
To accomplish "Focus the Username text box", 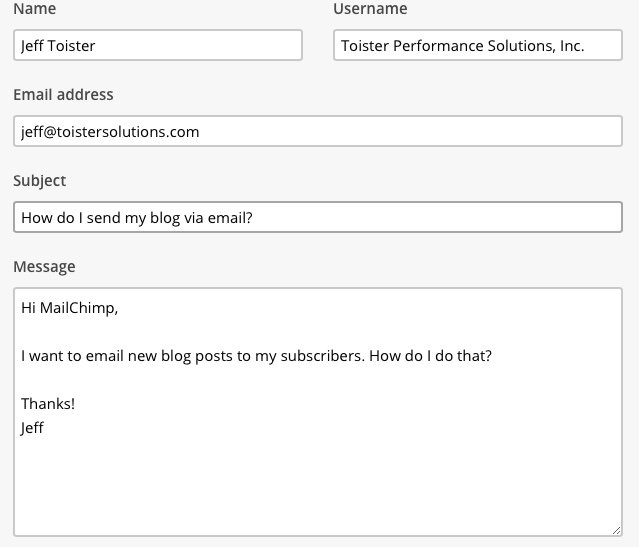I will pyautogui.click(x=478, y=45).
